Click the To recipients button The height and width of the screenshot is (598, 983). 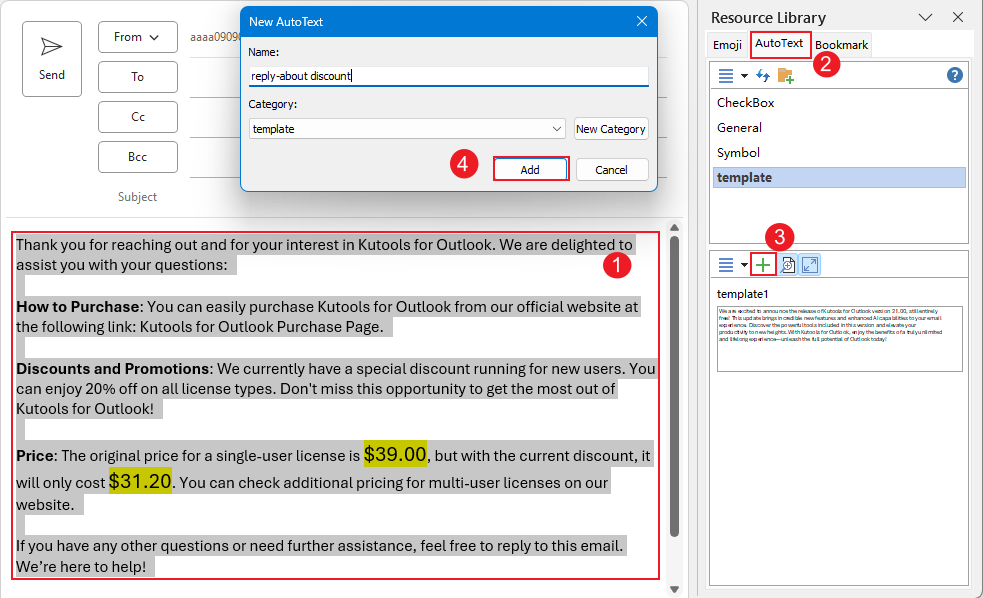point(138,77)
